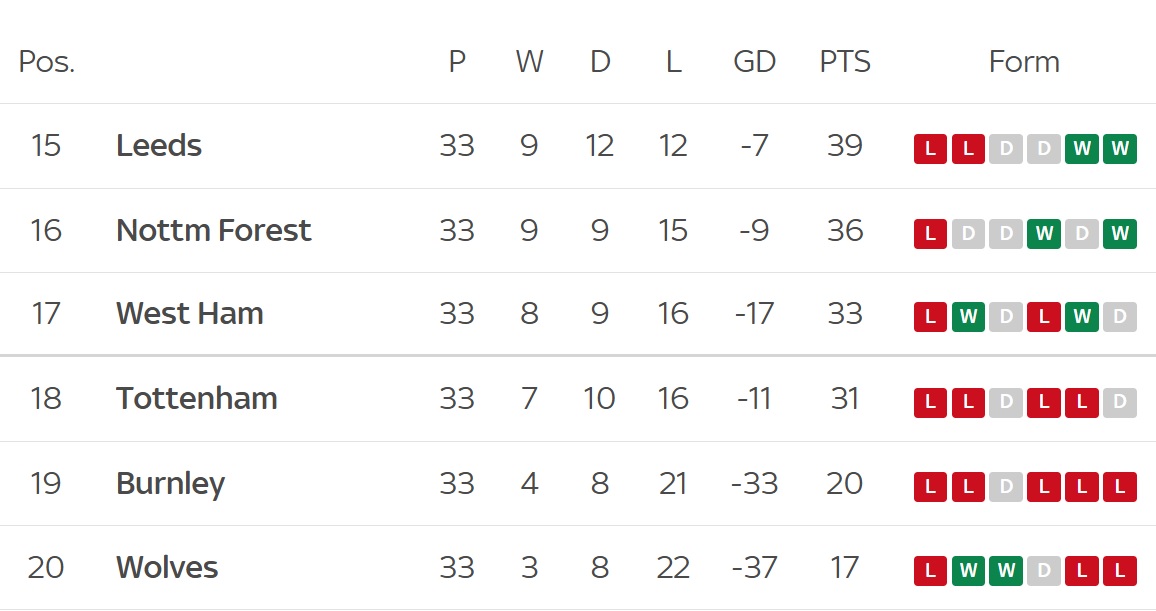Click Burnley's leftmost red L form badge
Screen dimensions: 1156x611
[930, 487]
